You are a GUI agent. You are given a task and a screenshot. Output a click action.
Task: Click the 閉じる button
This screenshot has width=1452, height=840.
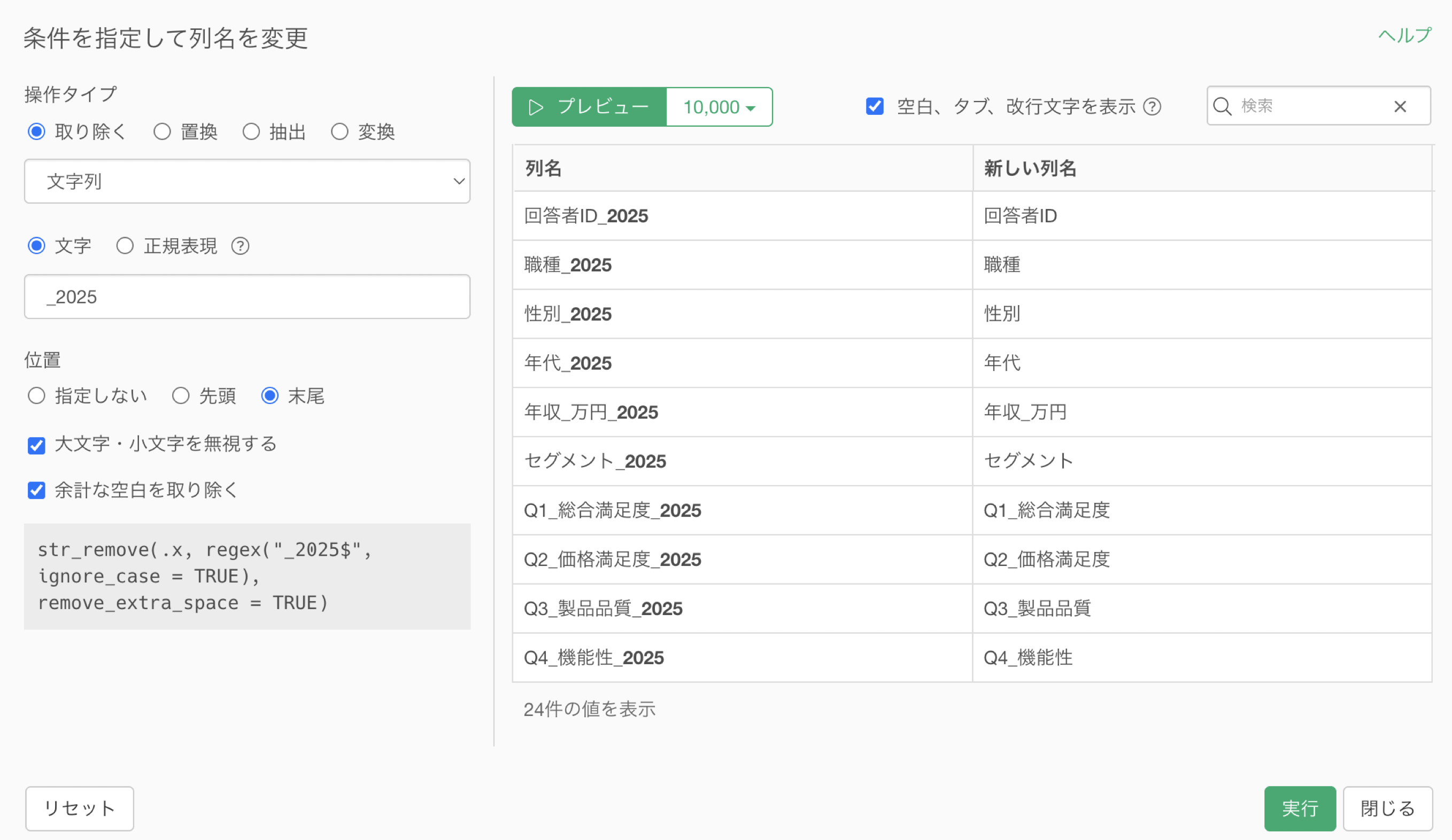tap(1387, 808)
